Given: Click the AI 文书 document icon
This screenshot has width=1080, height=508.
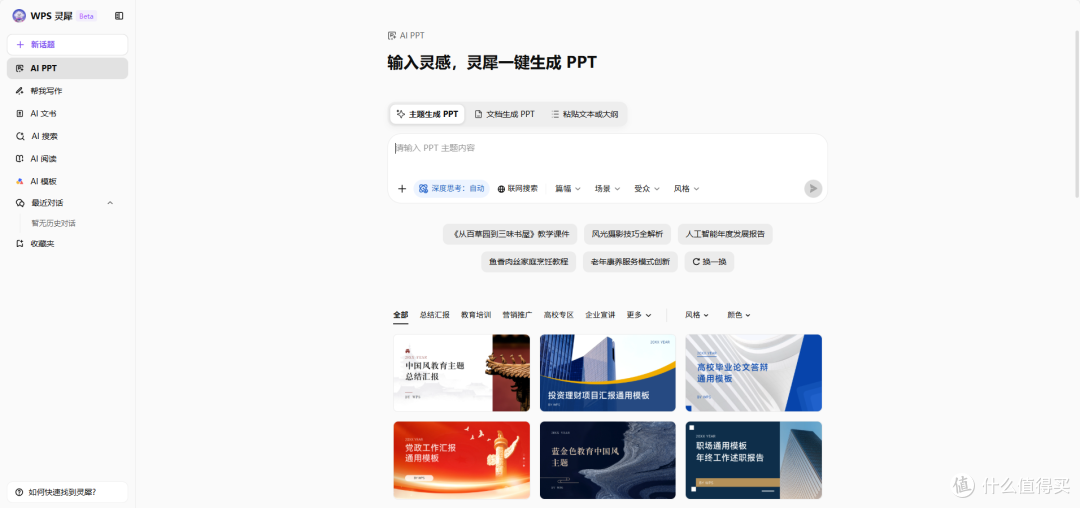Looking at the screenshot, I should 20,114.
